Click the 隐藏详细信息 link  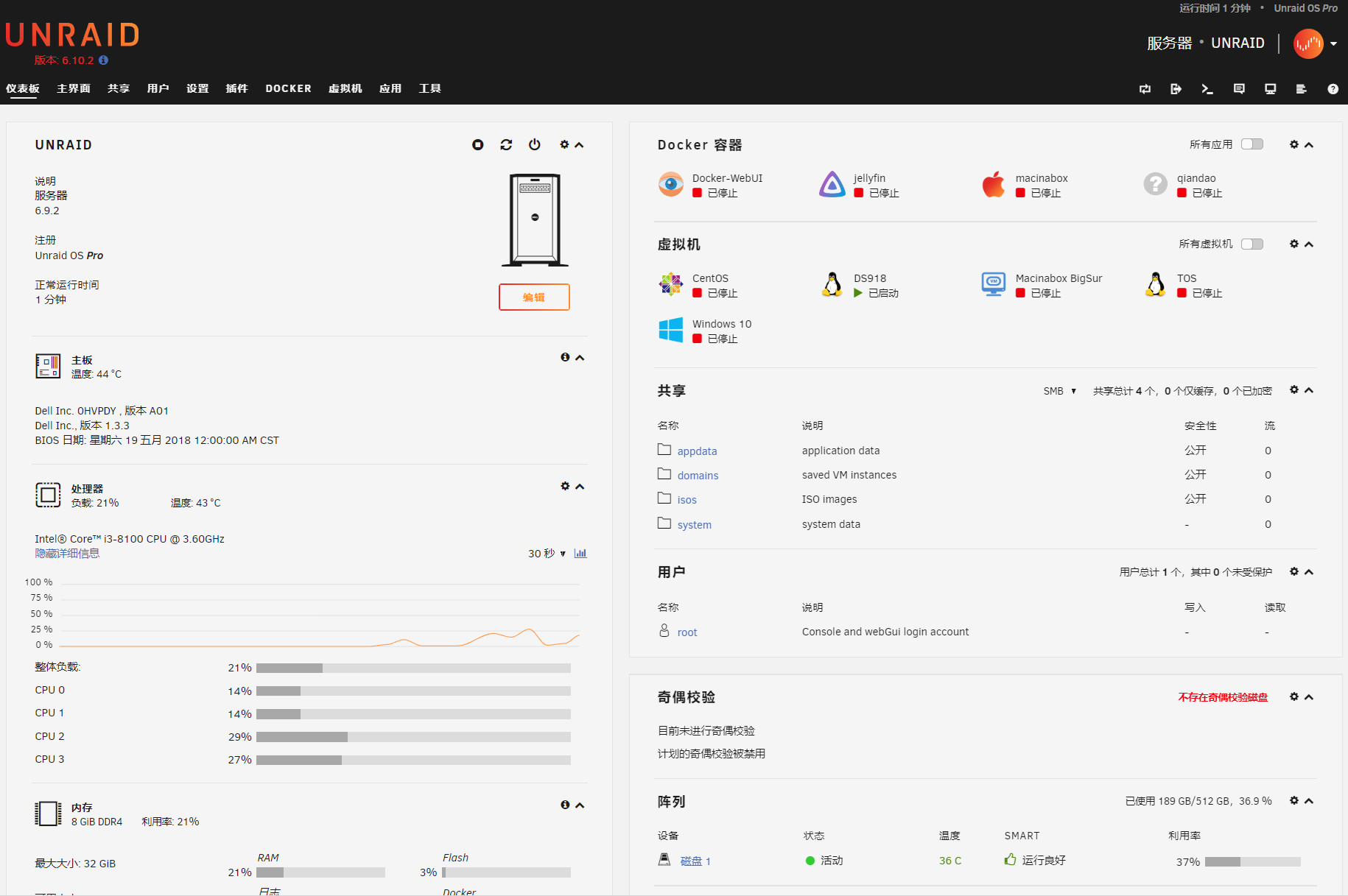(67, 554)
